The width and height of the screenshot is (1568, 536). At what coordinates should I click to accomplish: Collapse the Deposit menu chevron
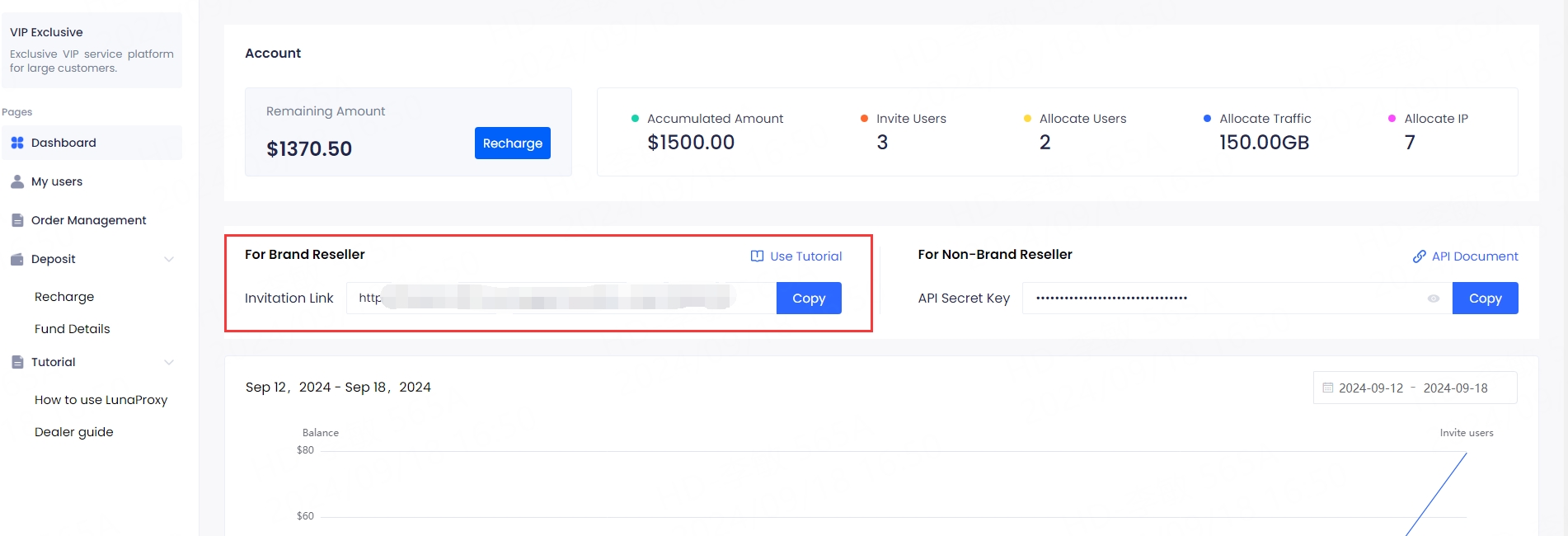point(169,259)
